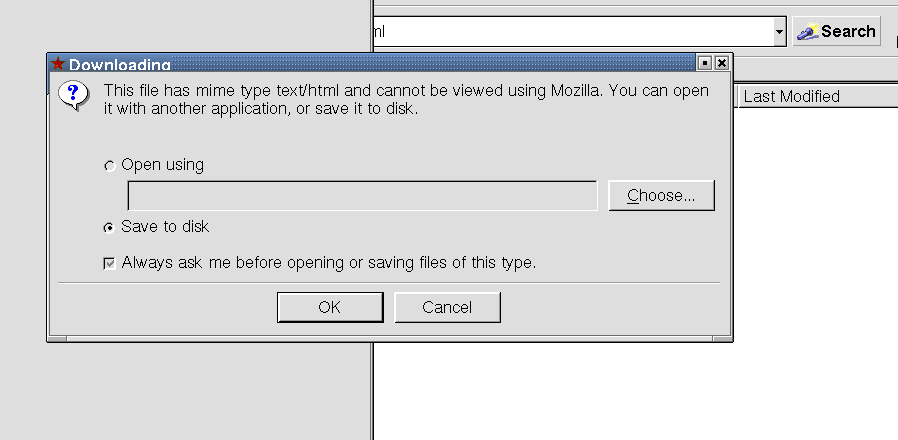
Task: Open the URL bar history dropdown arrow
Action: (779, 32)
